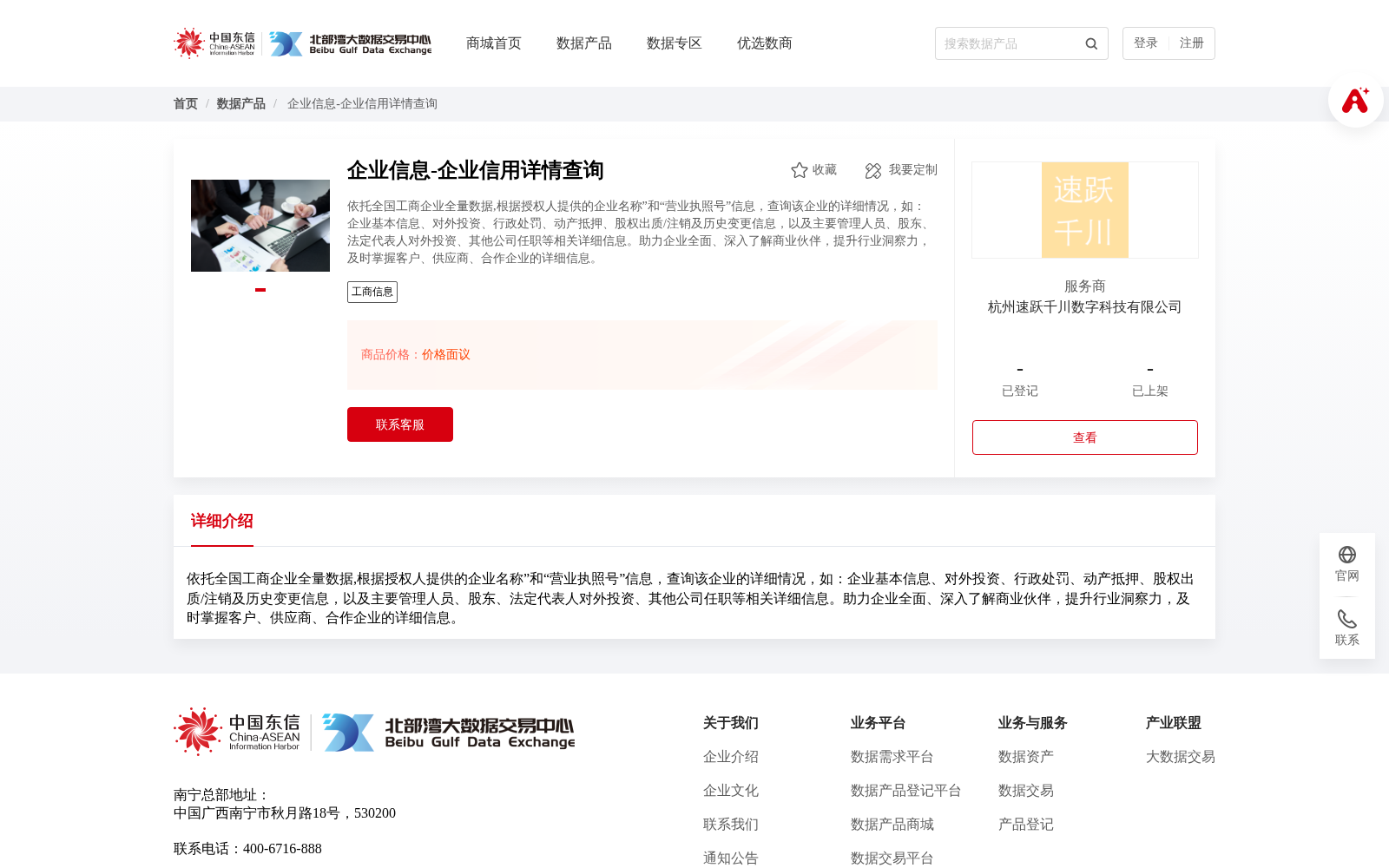The height and width of the screenshot is (868, 1389).
Task: Click 价格面议 price text
Action: [446, 355]
